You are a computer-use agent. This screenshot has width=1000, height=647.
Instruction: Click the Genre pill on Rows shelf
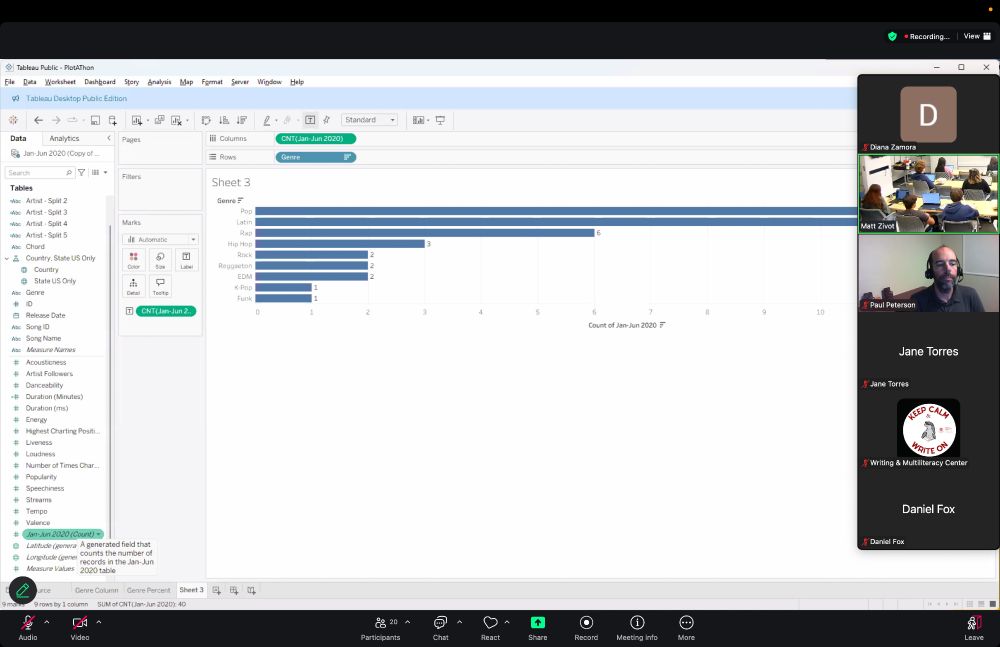click(x=316, y=157)
